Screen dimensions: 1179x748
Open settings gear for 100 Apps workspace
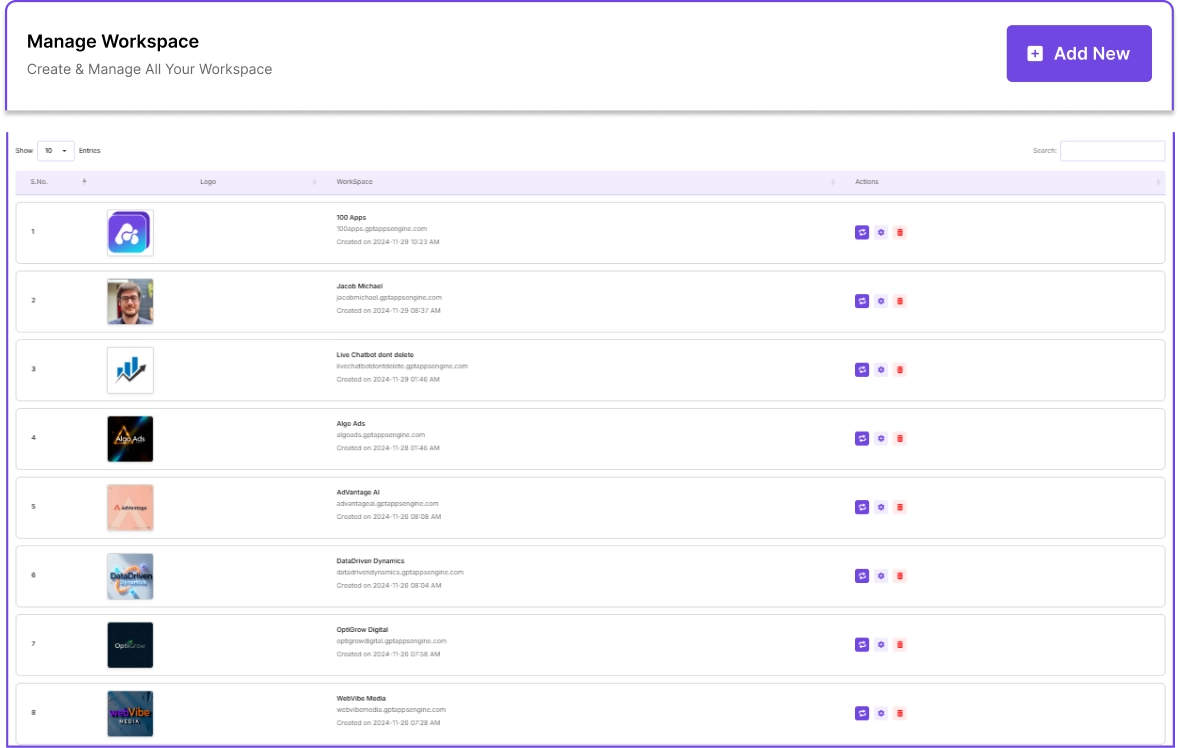click(881, 232)
